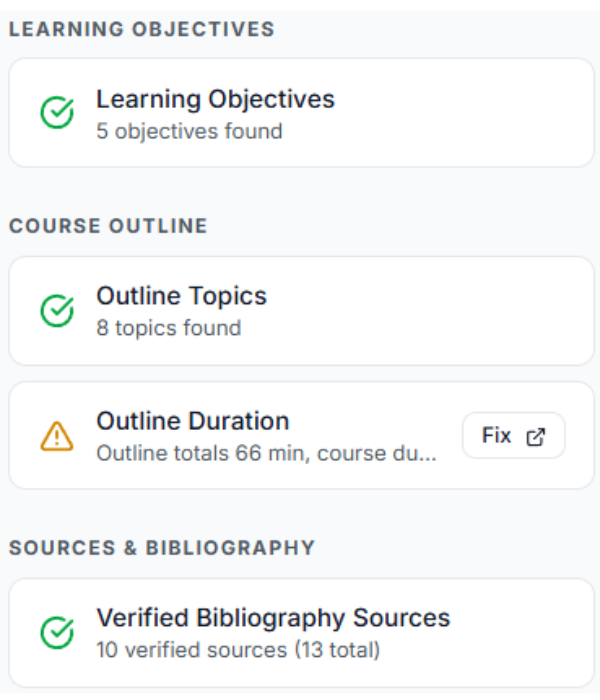Click the '5 objectives found' text

[x=189, y=131]
